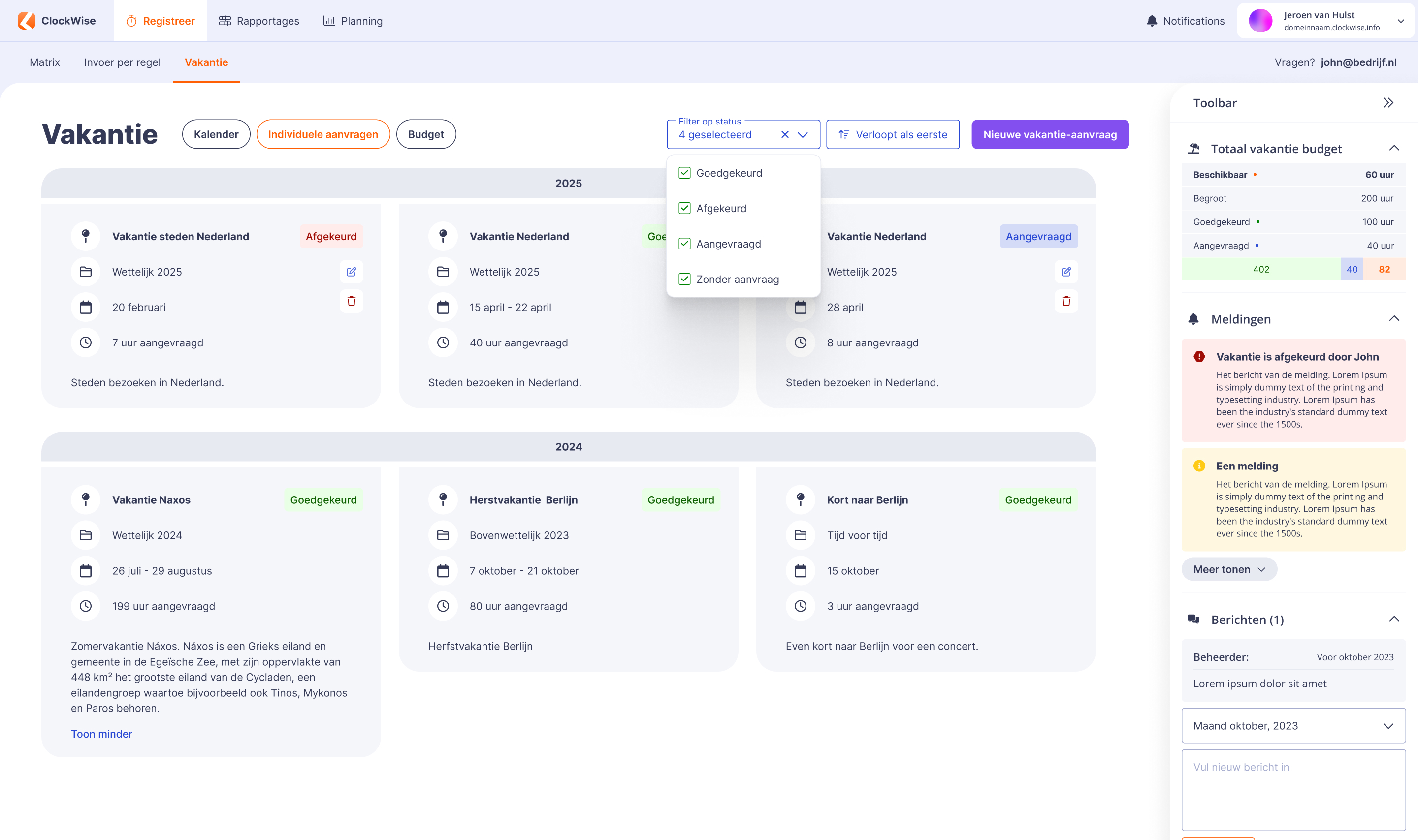Click the green 402 budget bar segment
The height and width of the screenshot is (840, 1418).
tap(1260, 270)
